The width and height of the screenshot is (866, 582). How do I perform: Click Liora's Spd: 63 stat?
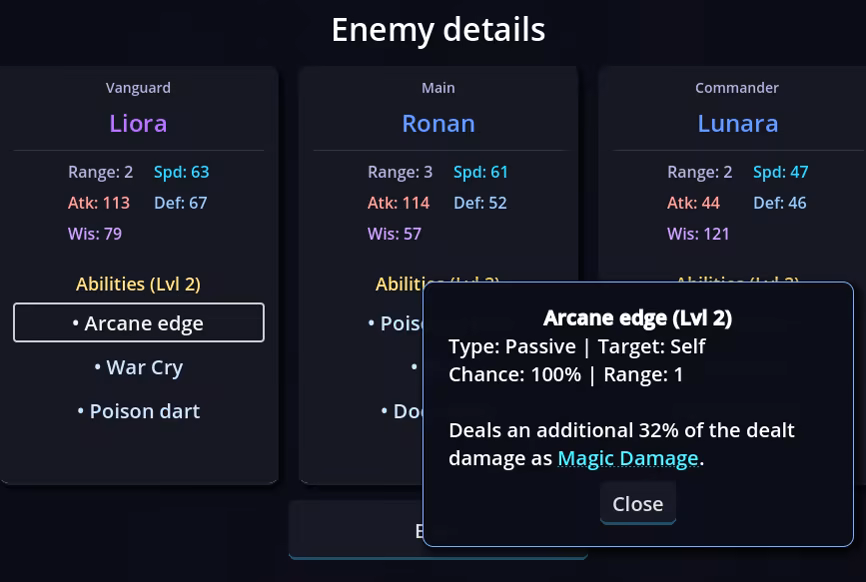(x=182, y=172)
